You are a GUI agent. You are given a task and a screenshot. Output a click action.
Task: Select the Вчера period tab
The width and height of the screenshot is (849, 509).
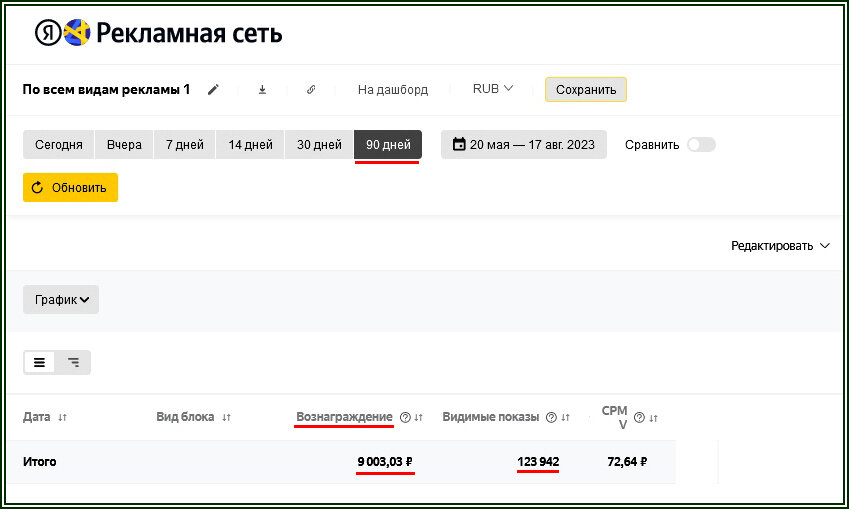124,145
